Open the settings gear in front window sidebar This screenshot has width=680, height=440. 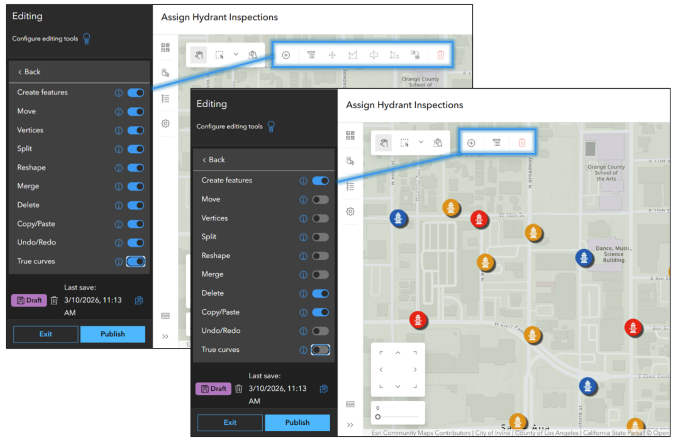(x=350, y=212)
